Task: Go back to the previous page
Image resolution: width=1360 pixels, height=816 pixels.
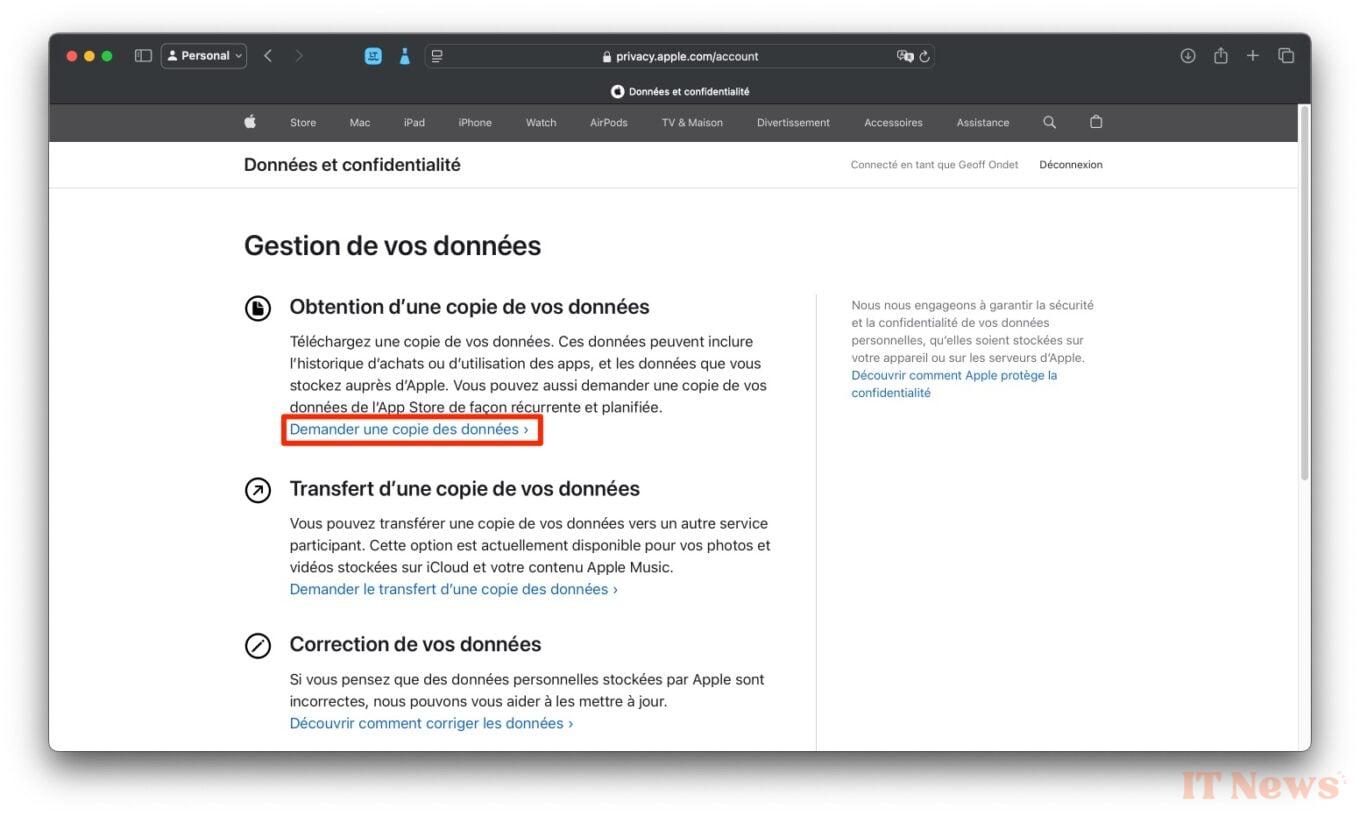Action: pos(268,56)
